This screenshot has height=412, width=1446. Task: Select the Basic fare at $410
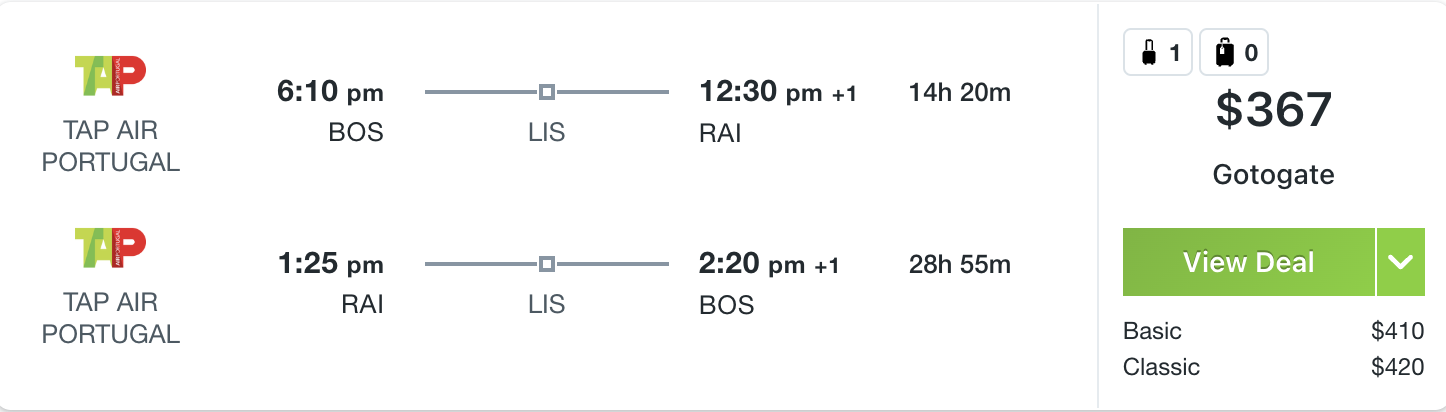(1273, 331)
